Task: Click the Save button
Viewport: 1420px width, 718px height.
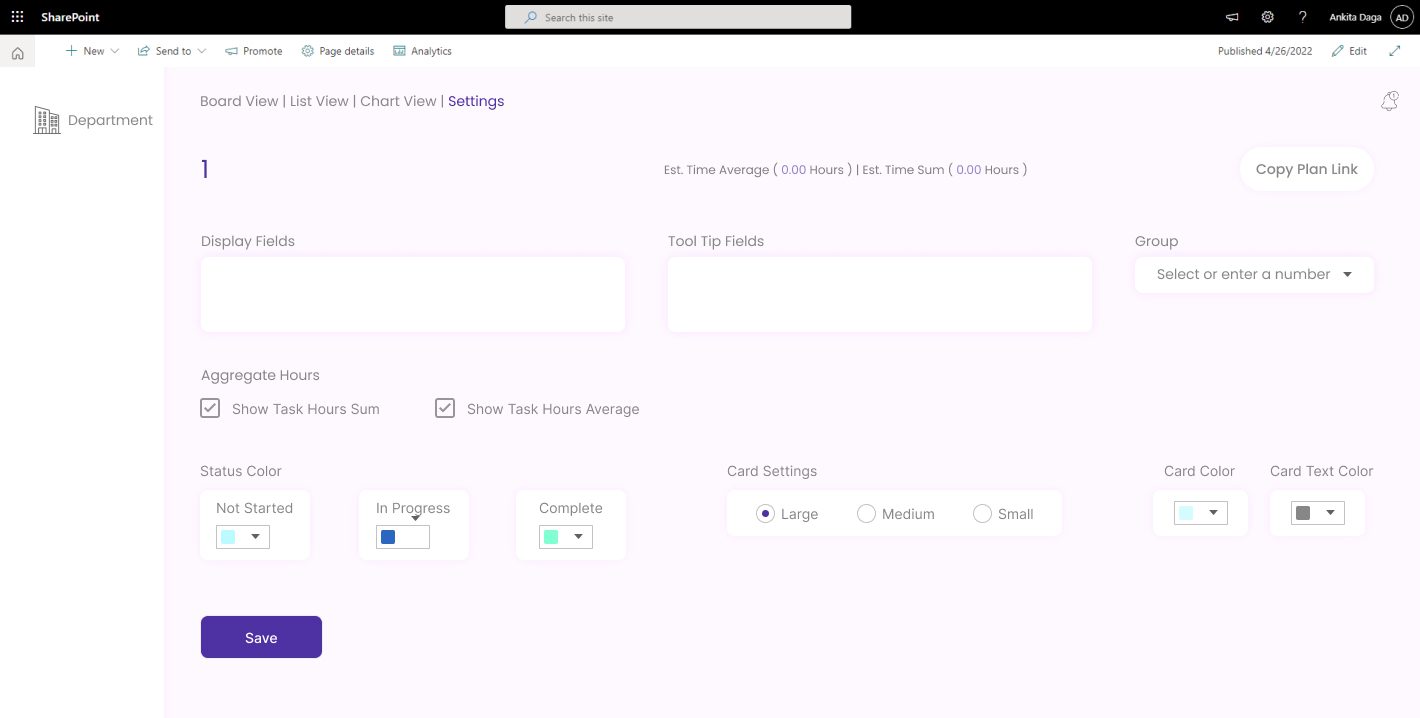Action: (x=261, y=637)
